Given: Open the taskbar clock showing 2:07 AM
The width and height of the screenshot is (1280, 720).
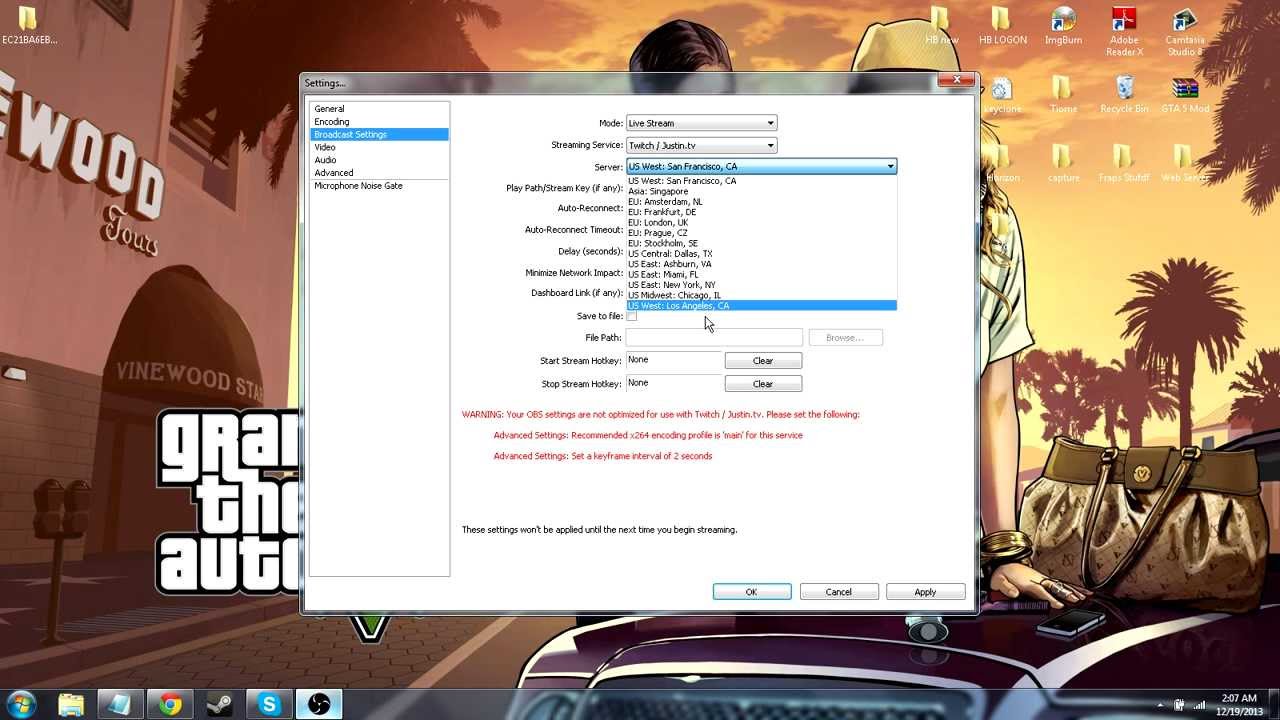Looking at the screenshot, I should pos(1237,704).
